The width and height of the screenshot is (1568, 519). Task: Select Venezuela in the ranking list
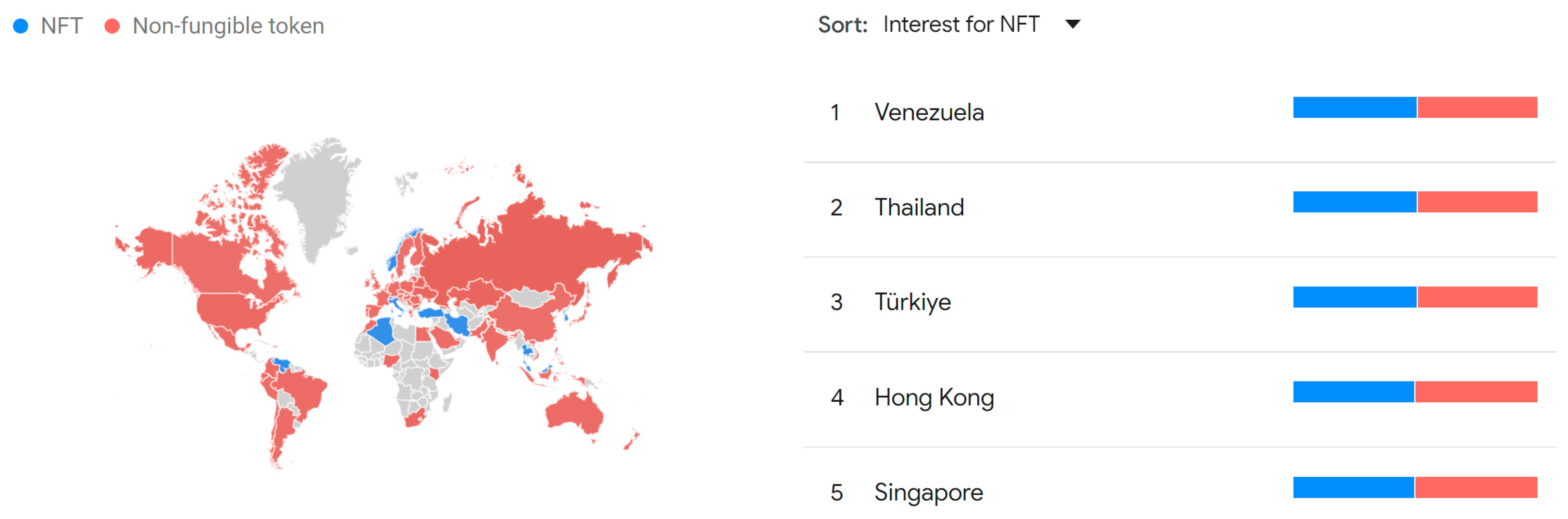pyautogui.click(x=929, y=112)
